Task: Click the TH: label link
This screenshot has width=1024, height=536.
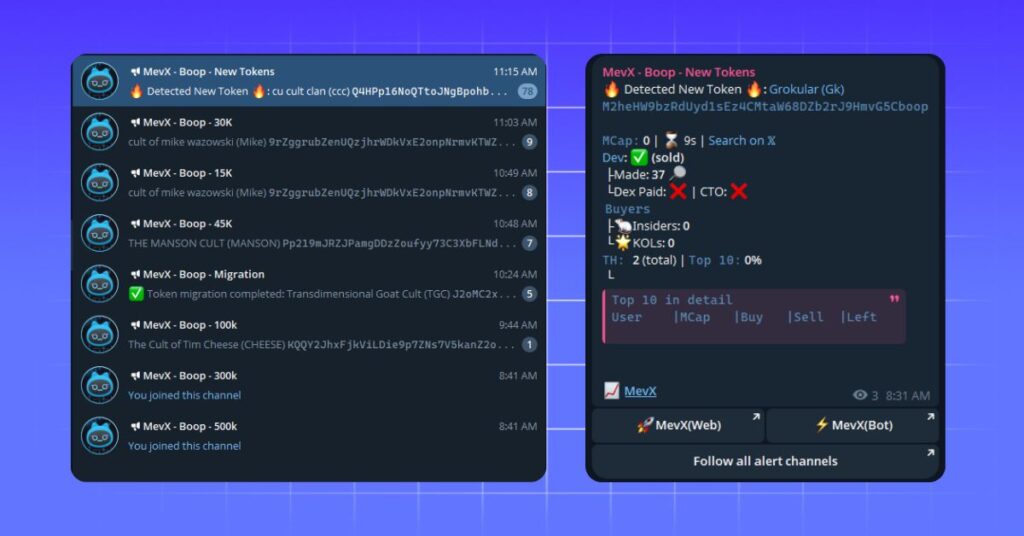Action: point(613,260)
